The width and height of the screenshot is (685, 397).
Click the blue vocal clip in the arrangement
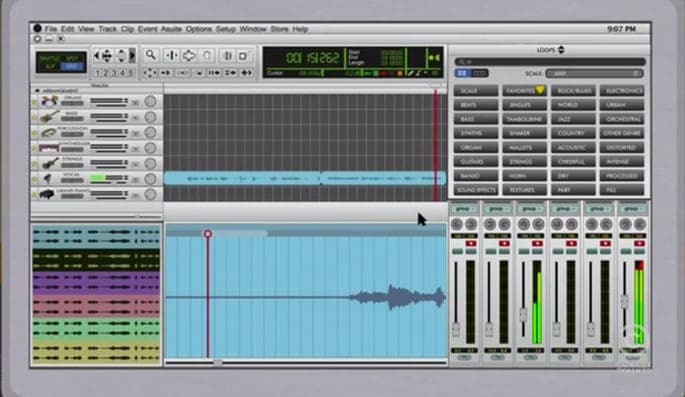305,179
